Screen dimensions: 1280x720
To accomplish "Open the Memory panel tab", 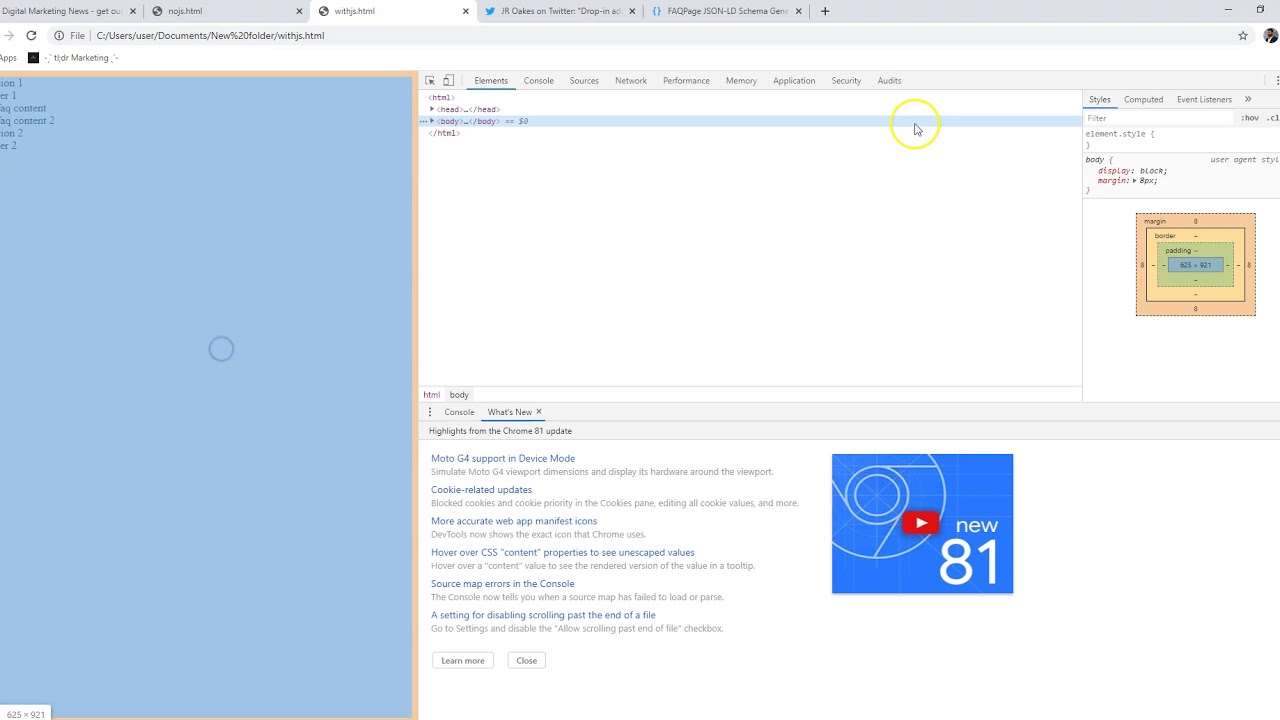I will (741, 81).
